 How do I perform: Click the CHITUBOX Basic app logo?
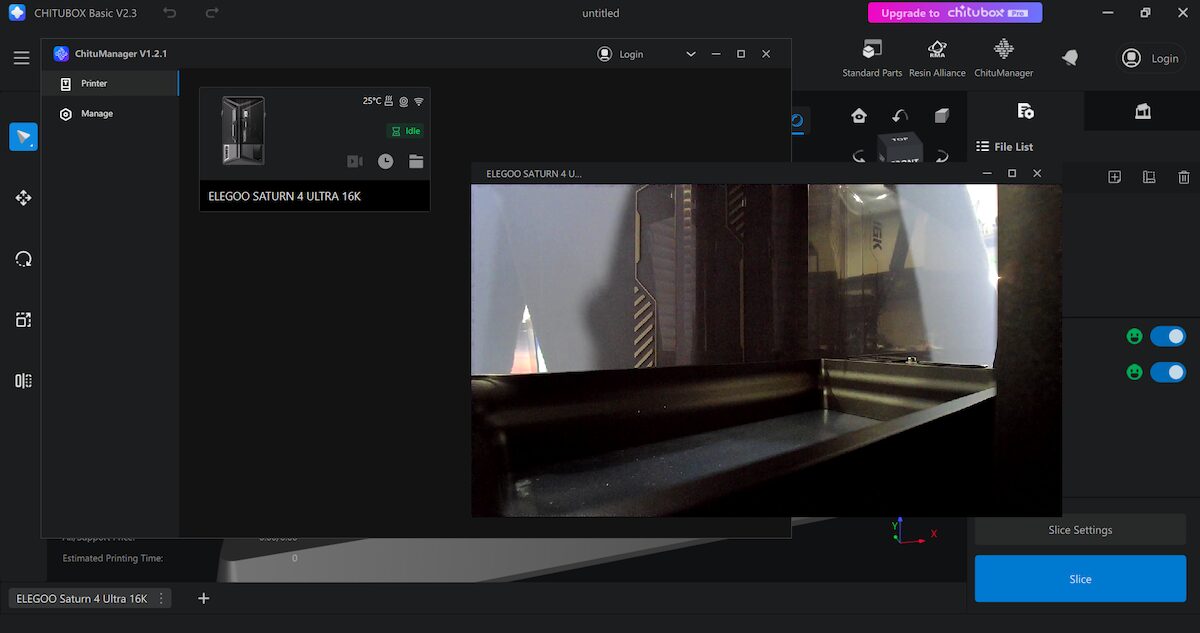click(17, 13)
